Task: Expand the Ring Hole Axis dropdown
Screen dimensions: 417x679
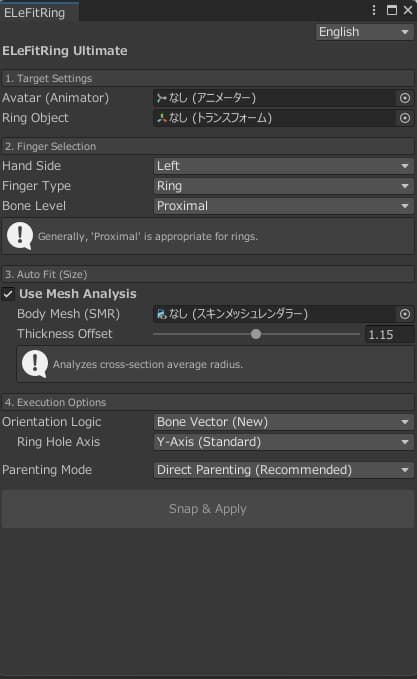Action: (283, 442)
